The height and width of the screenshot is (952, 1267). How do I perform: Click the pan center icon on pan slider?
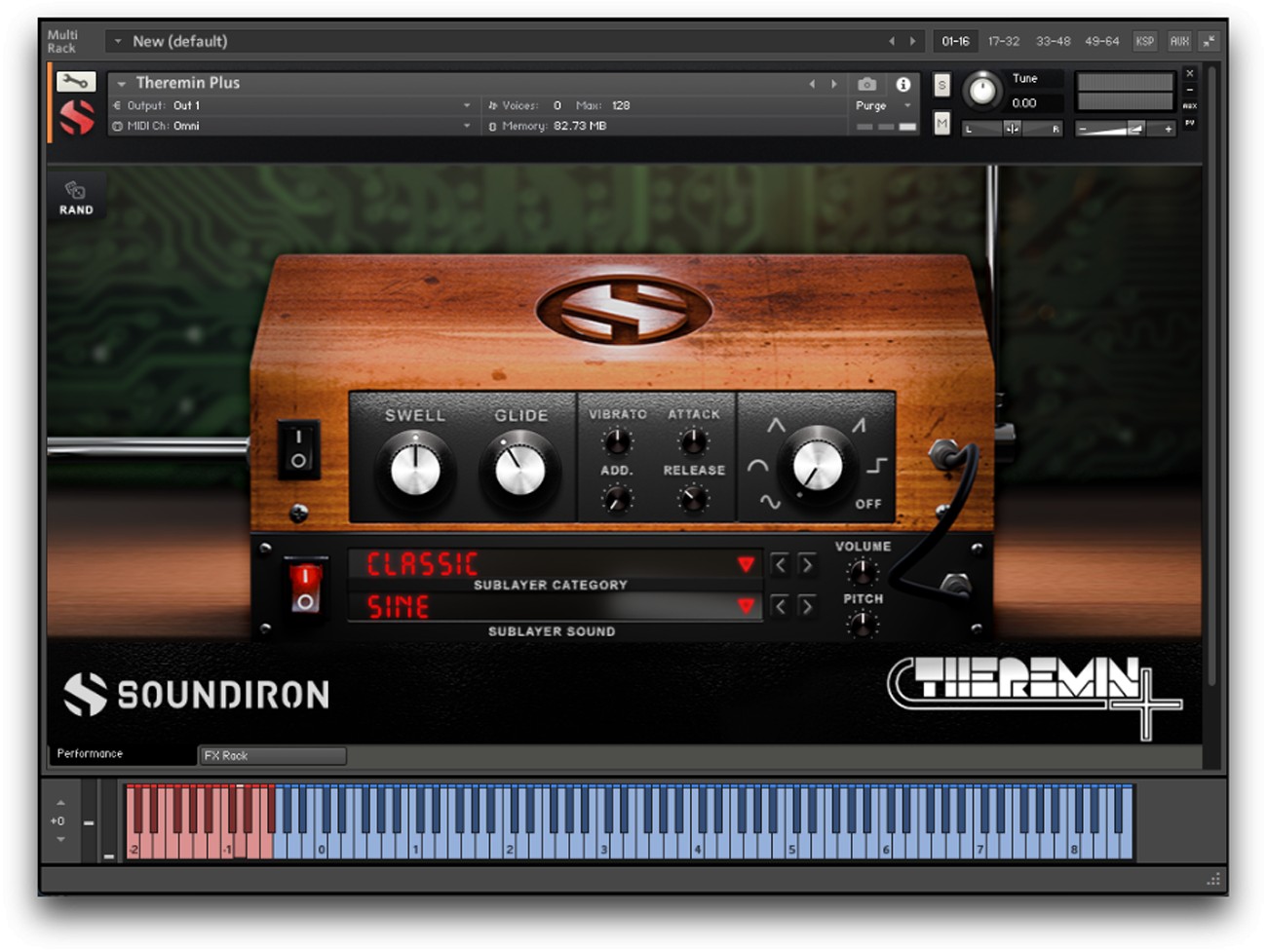(1013, 129)
